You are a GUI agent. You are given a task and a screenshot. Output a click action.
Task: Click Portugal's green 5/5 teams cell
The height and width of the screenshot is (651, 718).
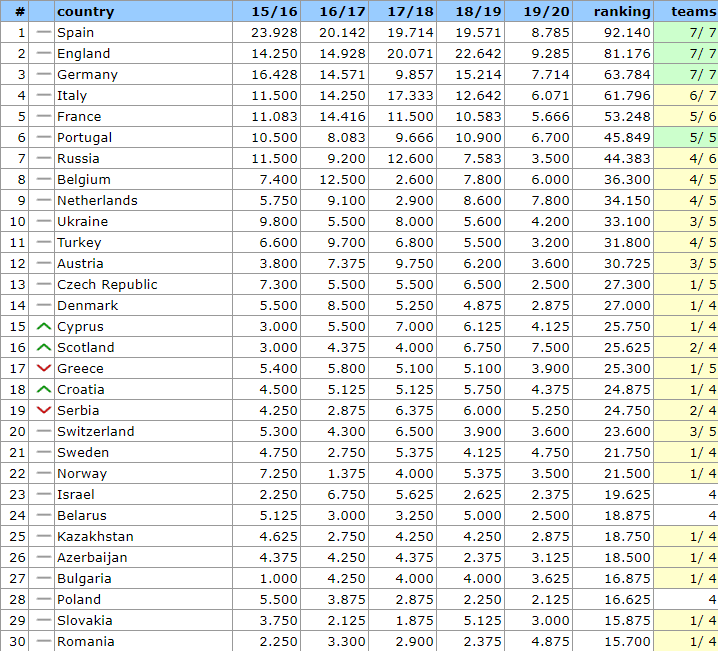click(x=686, y=138)
